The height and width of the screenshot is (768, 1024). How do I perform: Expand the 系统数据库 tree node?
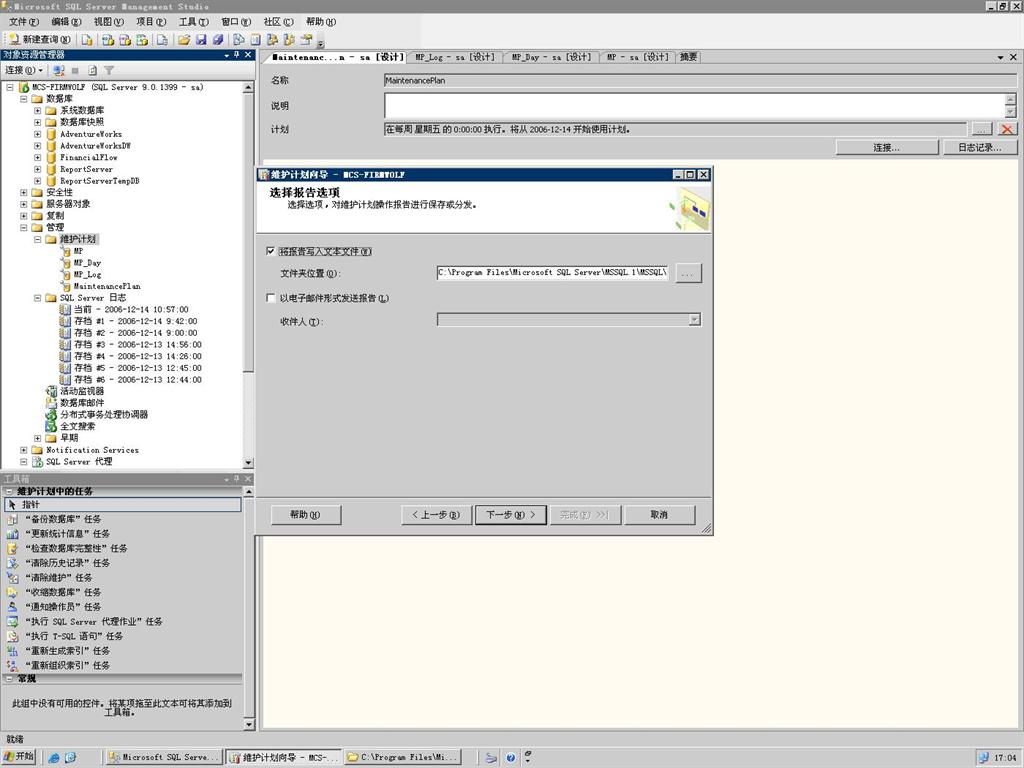coord(38,110)
